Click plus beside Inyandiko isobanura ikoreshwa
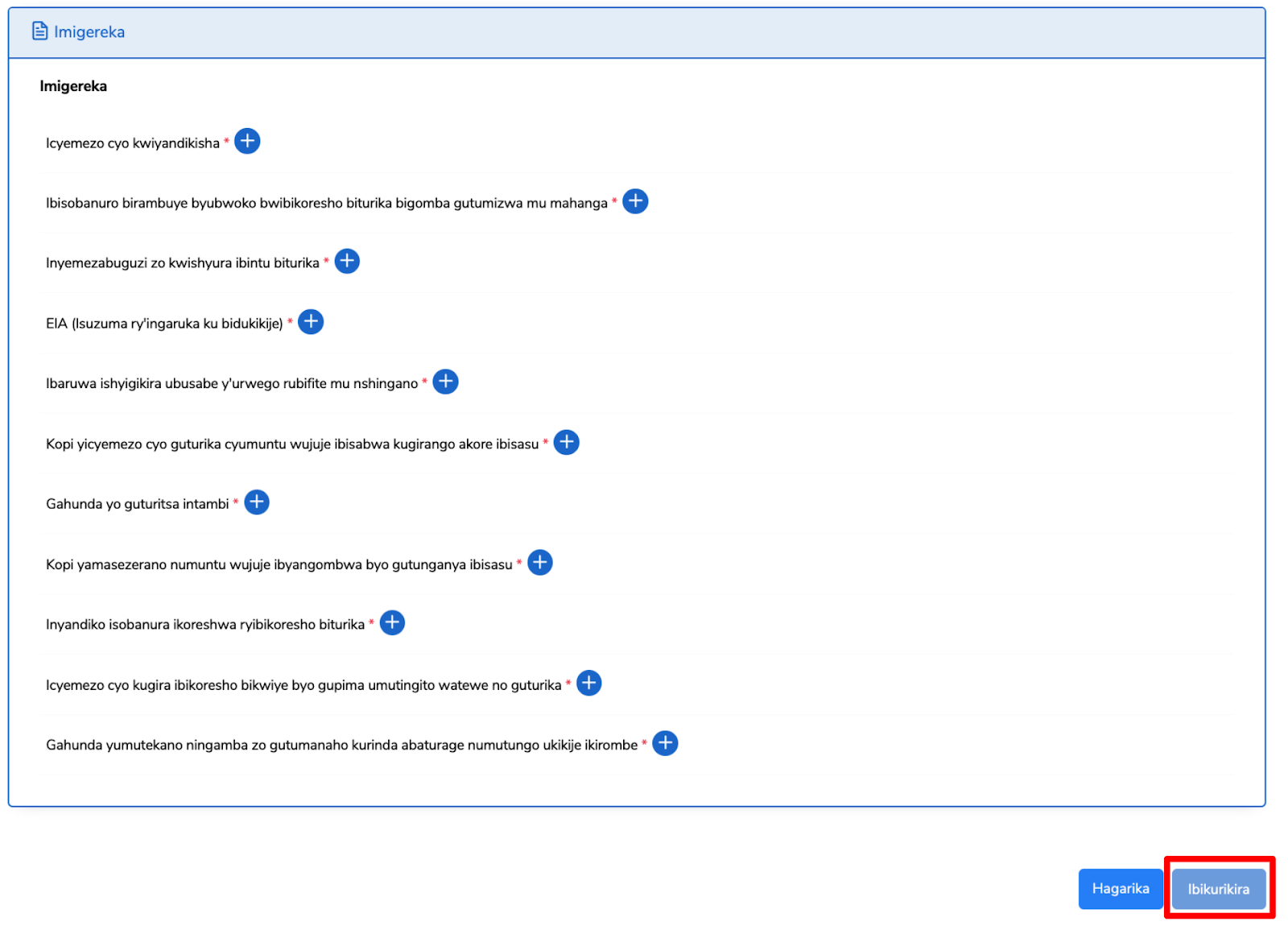The width and height of the screenshot is (1288, 938). click(392, 623)
